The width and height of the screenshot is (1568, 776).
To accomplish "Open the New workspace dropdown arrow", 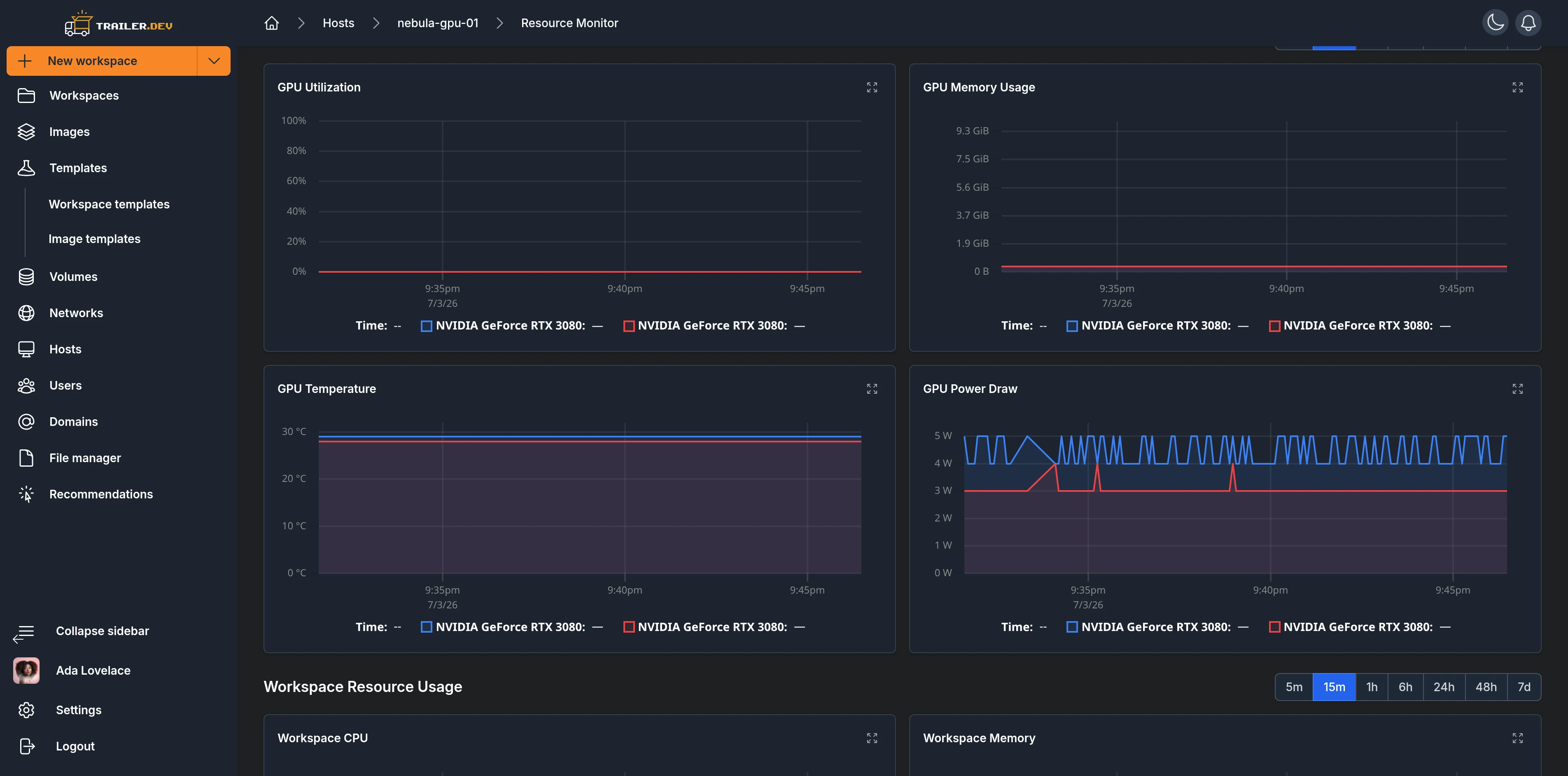I will point(214,61).
